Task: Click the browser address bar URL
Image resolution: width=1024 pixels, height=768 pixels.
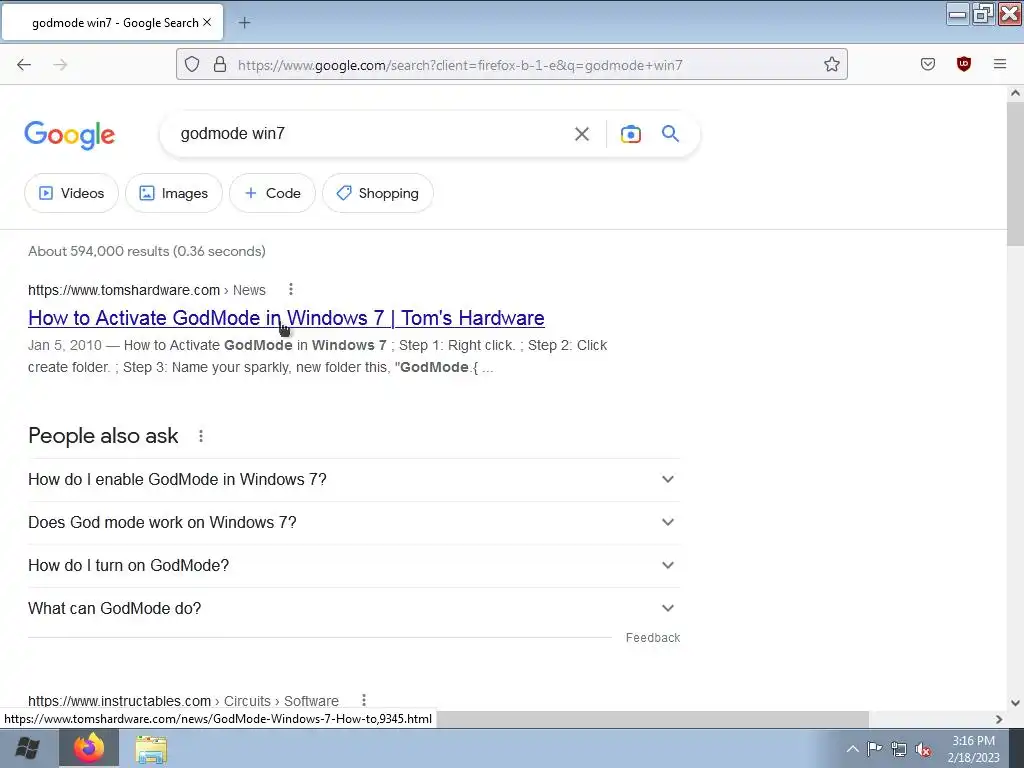Action: pos(460,65)
